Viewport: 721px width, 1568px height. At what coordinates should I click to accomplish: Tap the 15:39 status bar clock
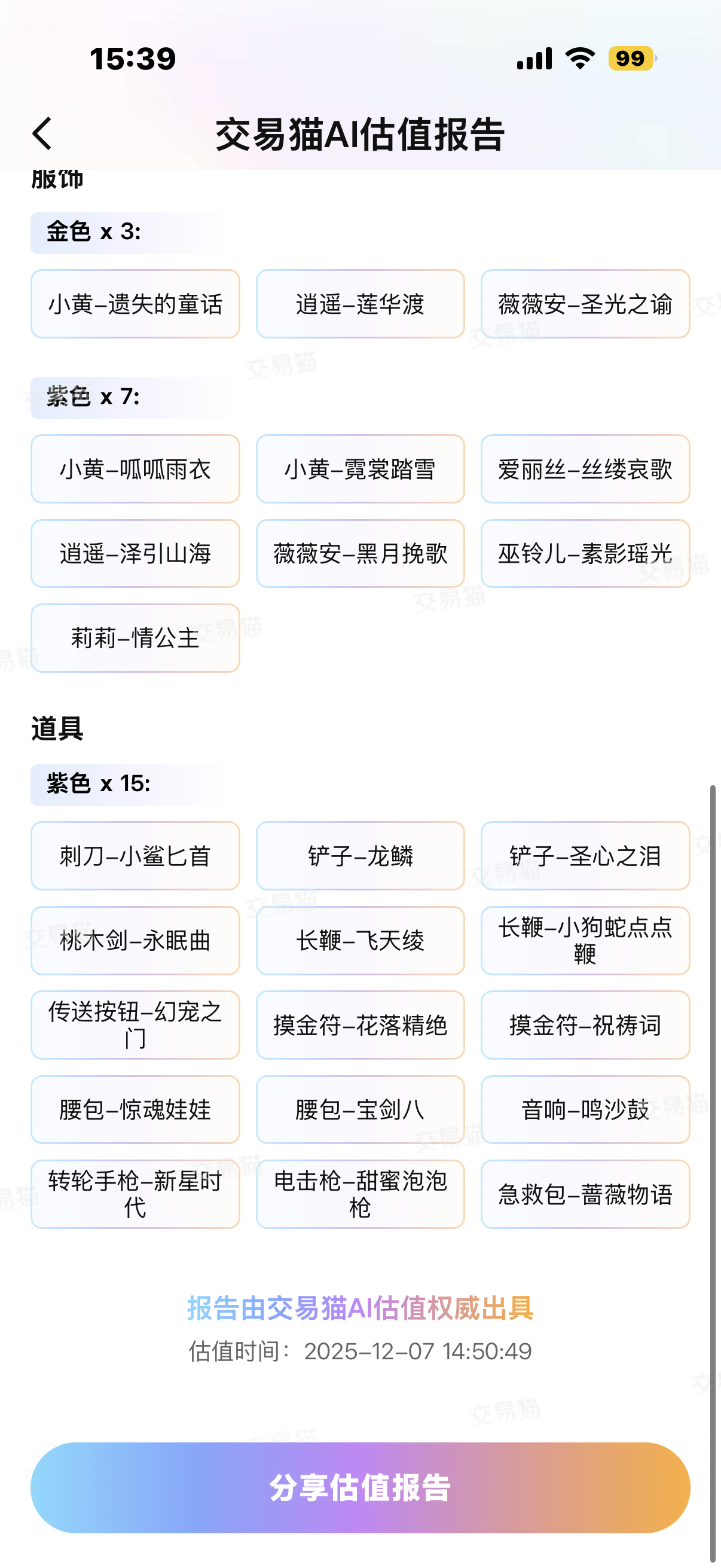coord(133,59)
